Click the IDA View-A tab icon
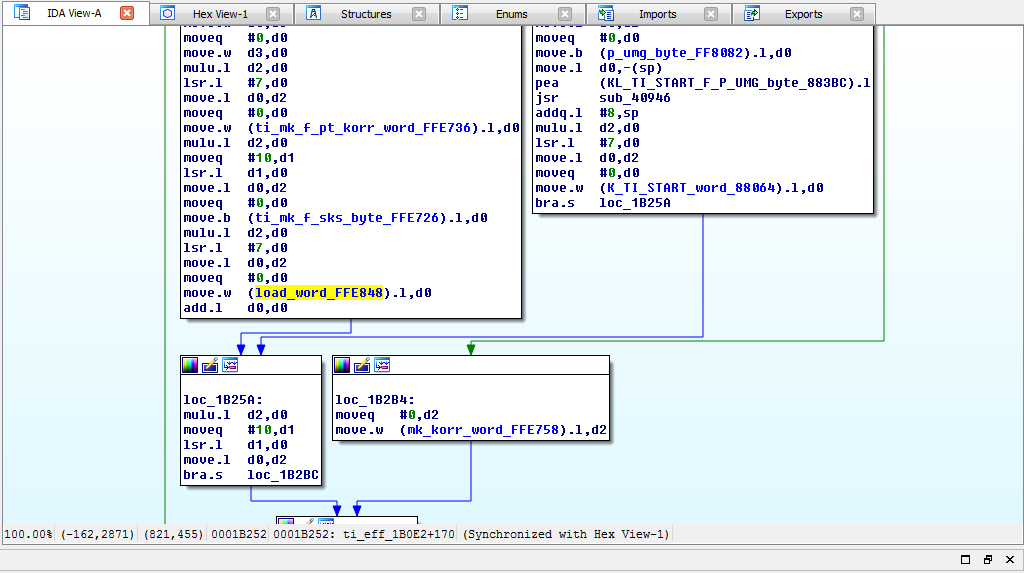 [x=22, y=12]
